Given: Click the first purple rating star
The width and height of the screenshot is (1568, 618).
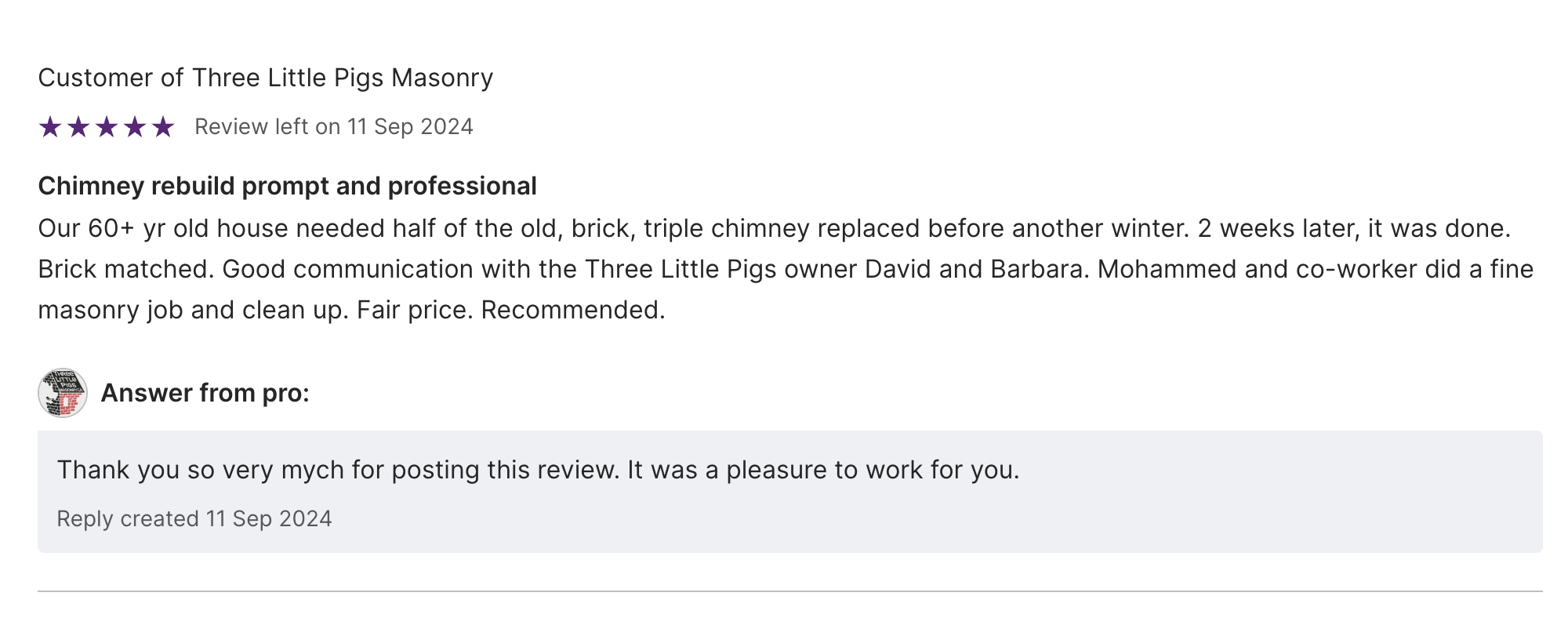Looking at the screenshot, I should (x=50, y=126).
